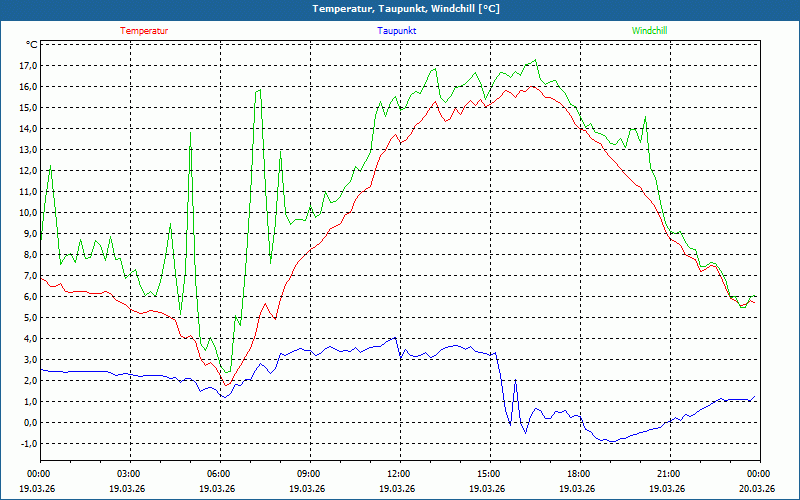Image resolution: width=800 pixels, height=500 pixels.
Task: Click the °C unit label above the y-axis
Action: 32,45
